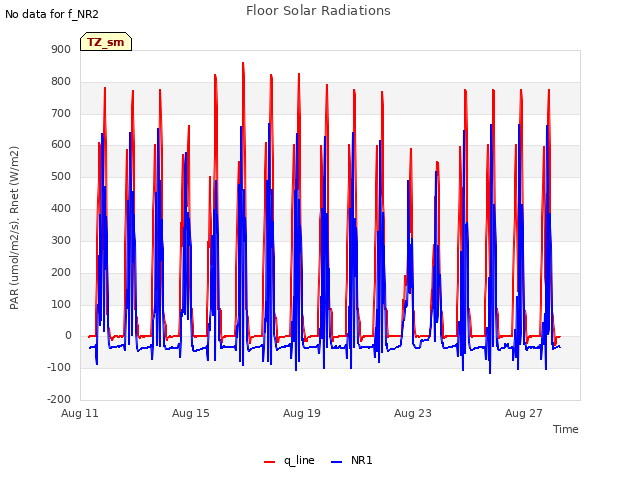Screen dimensions: 640x480
Task: Click the 500 y-axis tick label
Action: [x=61, y=176]
